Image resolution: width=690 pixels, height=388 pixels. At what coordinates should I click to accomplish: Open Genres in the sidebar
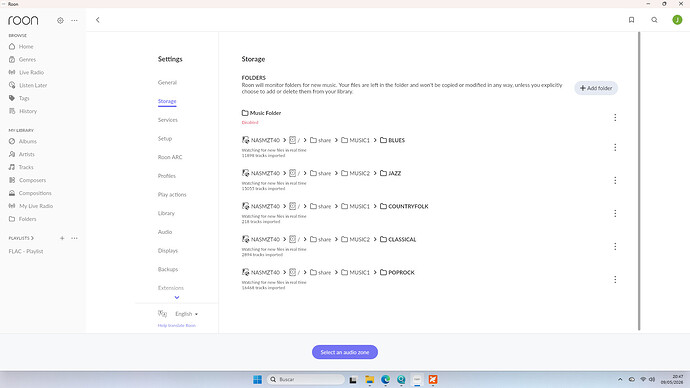(22, 59)
